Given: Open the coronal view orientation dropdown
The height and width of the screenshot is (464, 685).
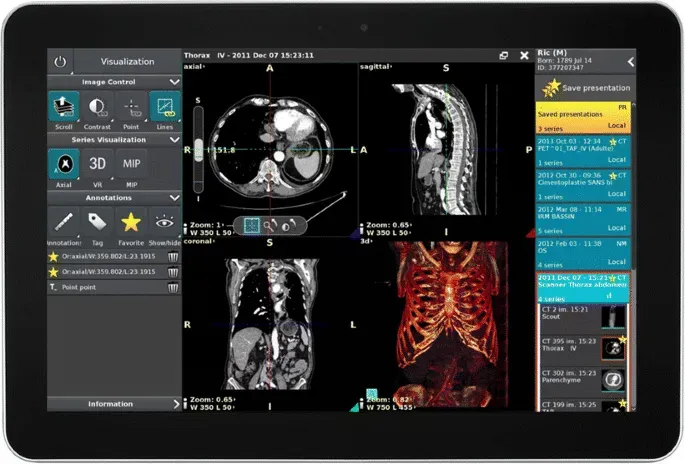Looking at the screenshot, I should click(x=199, y=241).
